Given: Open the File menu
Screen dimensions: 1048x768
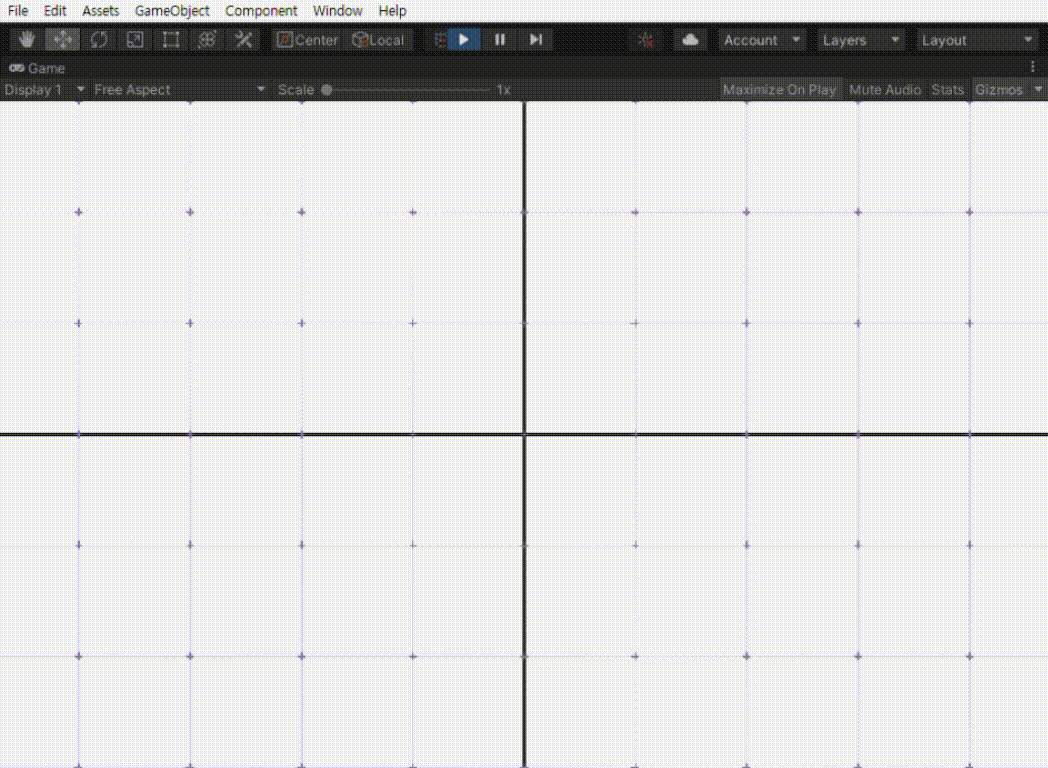Looking at the screenshot, I should tap(18, 11).
